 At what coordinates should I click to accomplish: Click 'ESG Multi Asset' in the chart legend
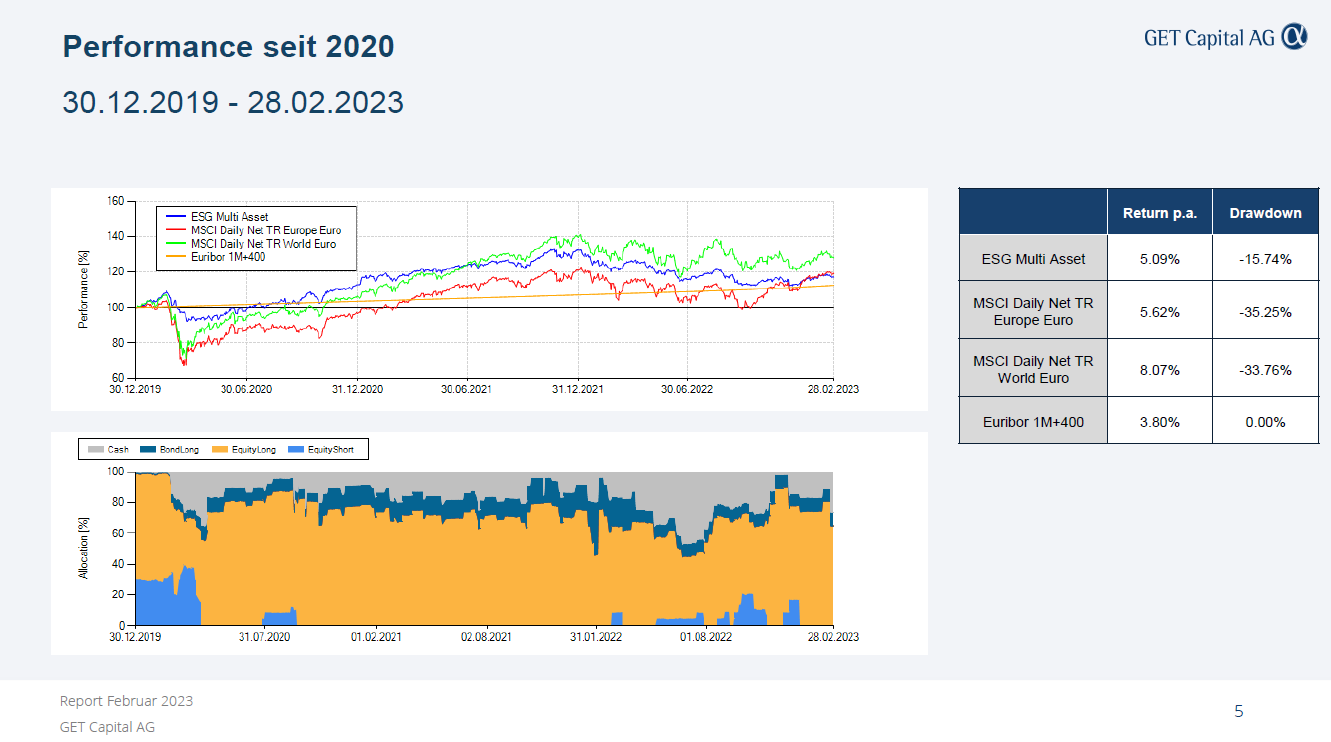point(229,217)
